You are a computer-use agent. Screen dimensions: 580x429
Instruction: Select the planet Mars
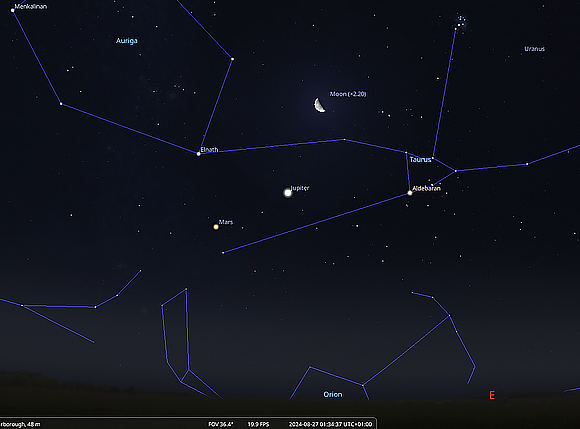click(216, 227)
